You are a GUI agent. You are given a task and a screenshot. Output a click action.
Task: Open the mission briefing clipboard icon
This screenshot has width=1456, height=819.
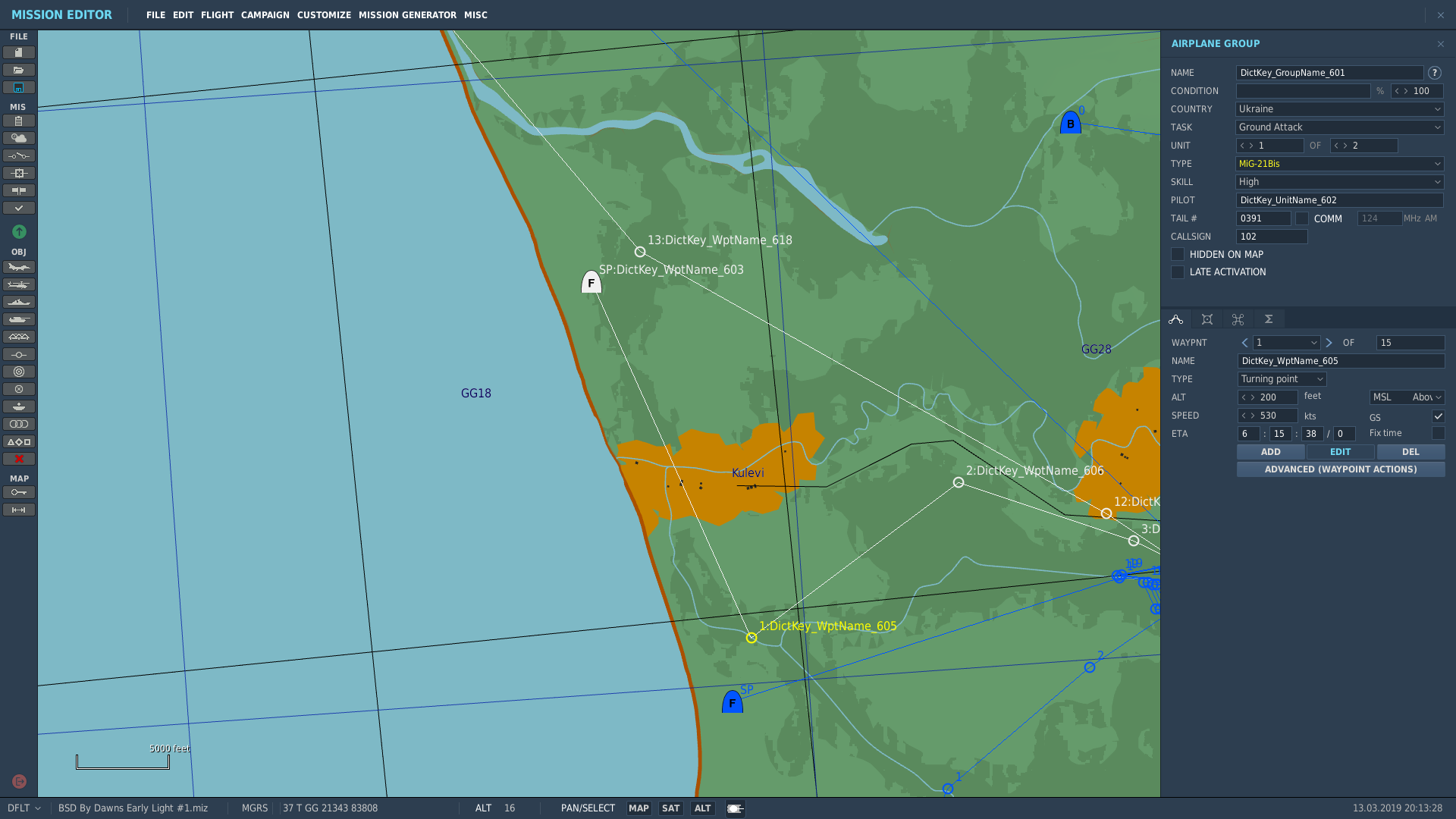19,121
